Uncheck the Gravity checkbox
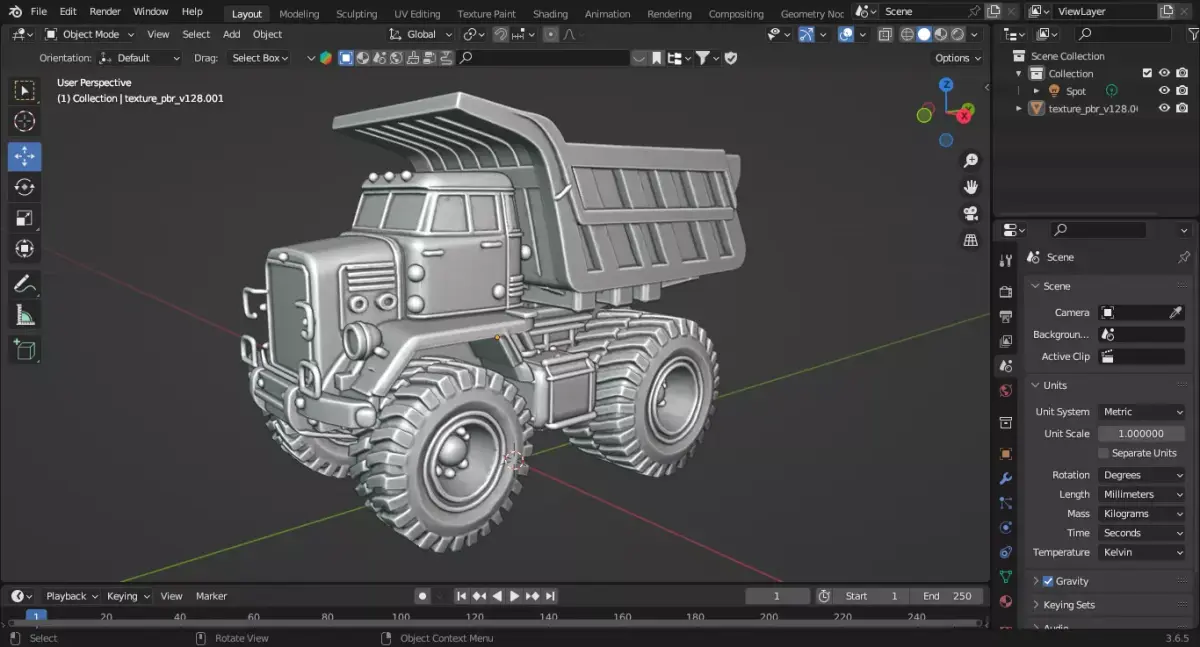 pos(1048,581)
